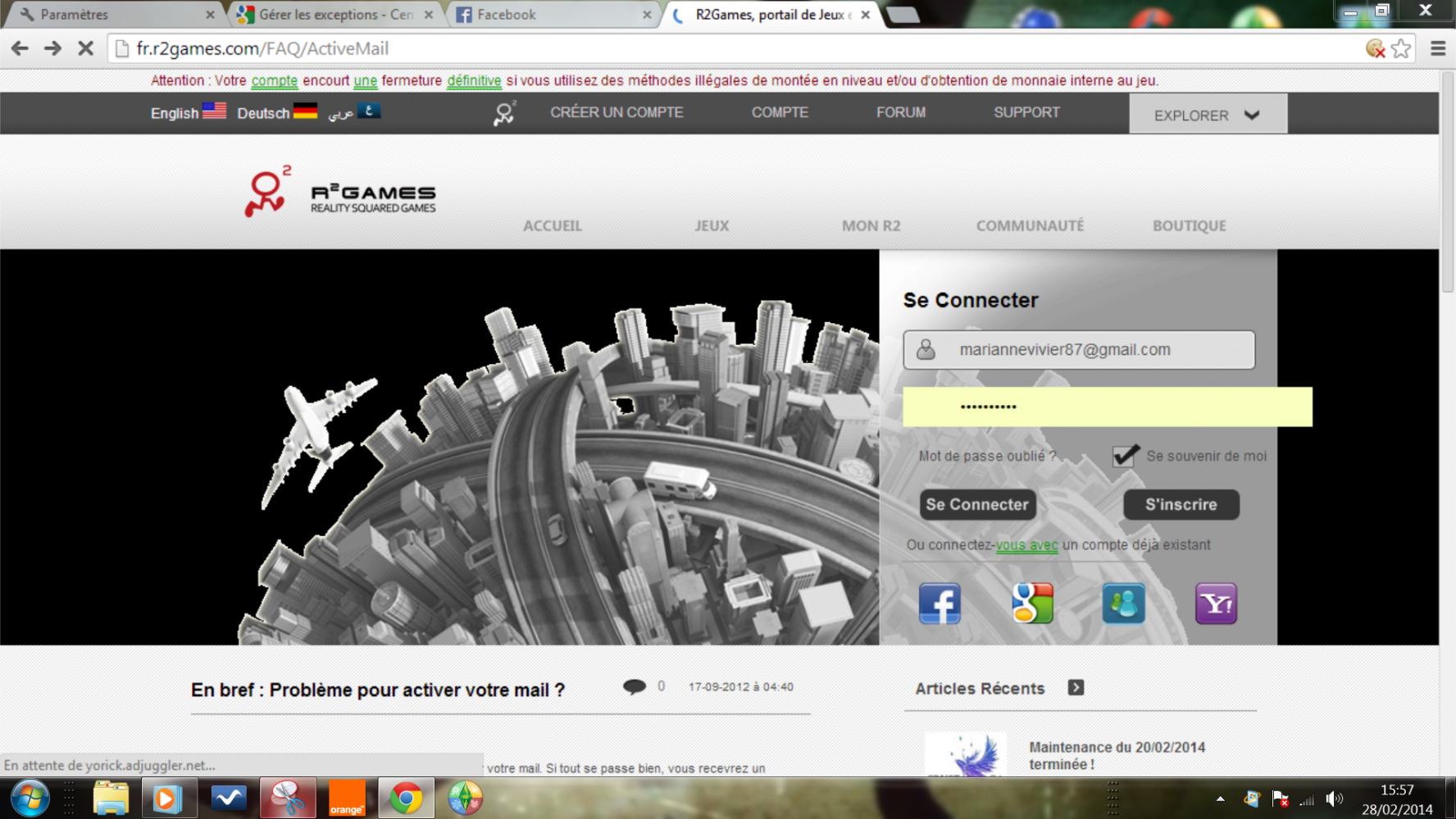
Task: Sign in using the Yahoo icon
Action: point(1216,604)
